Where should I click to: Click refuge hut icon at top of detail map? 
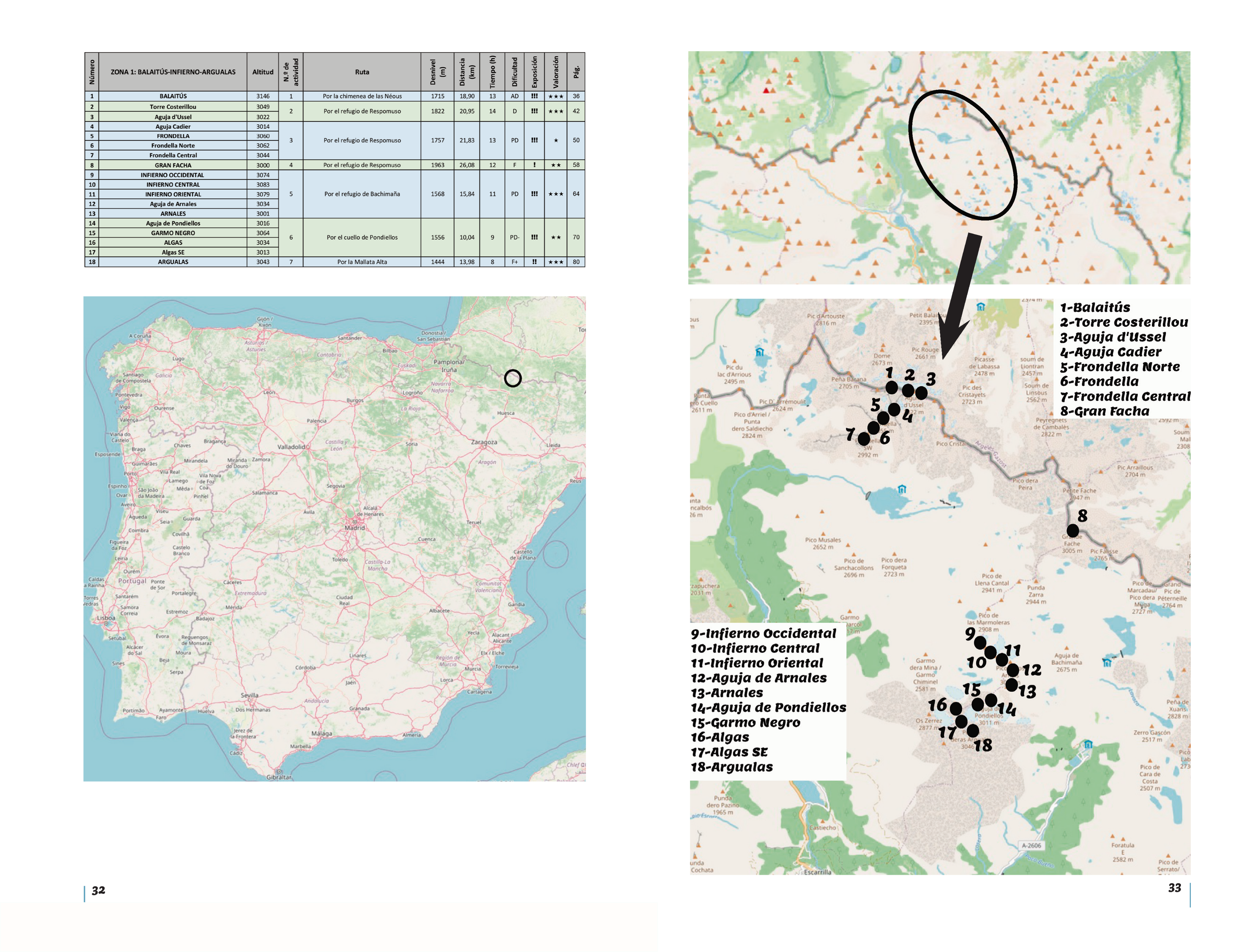click(980, 307)
